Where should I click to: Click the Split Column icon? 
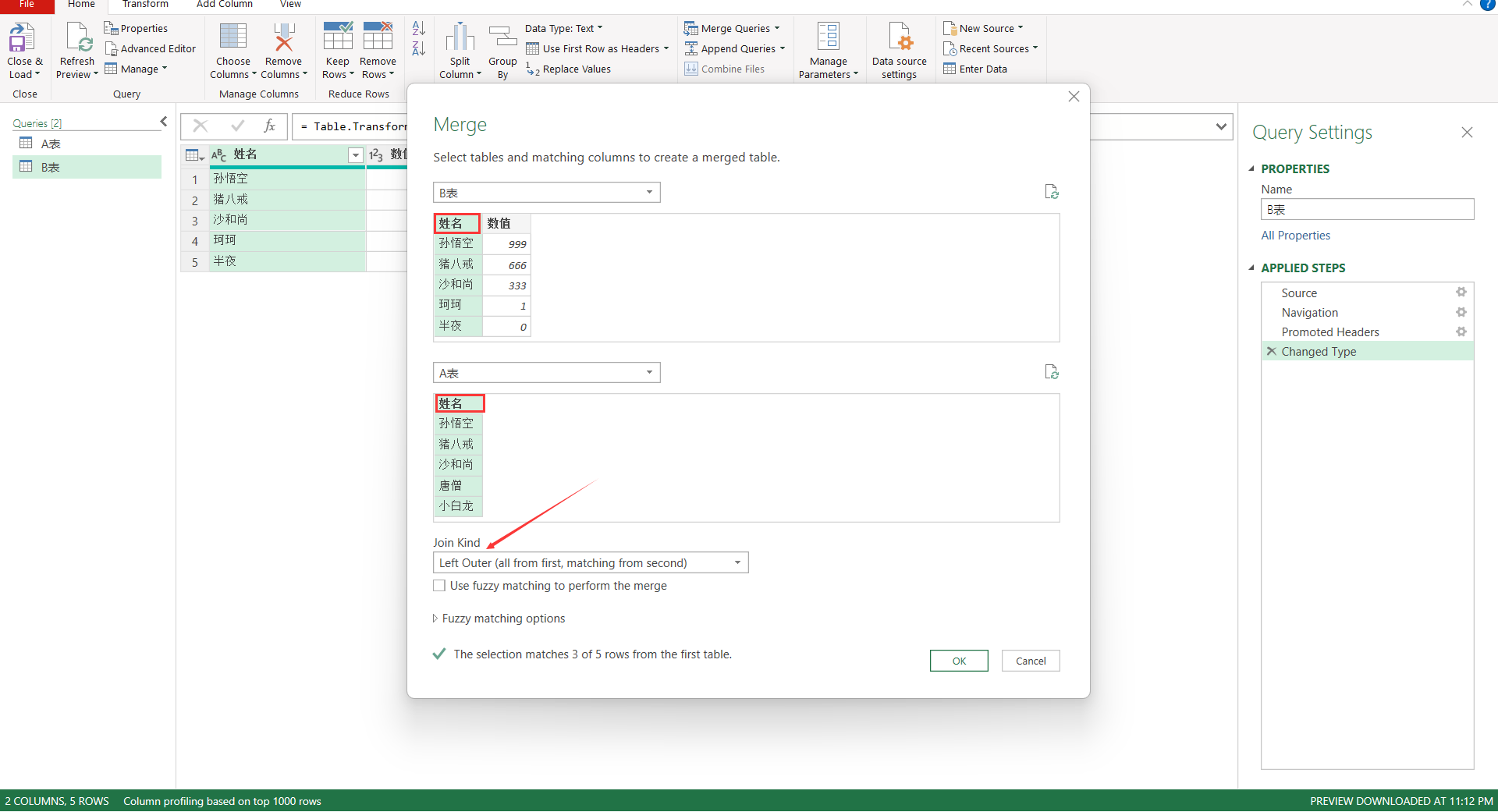click(x=460, y=37)
